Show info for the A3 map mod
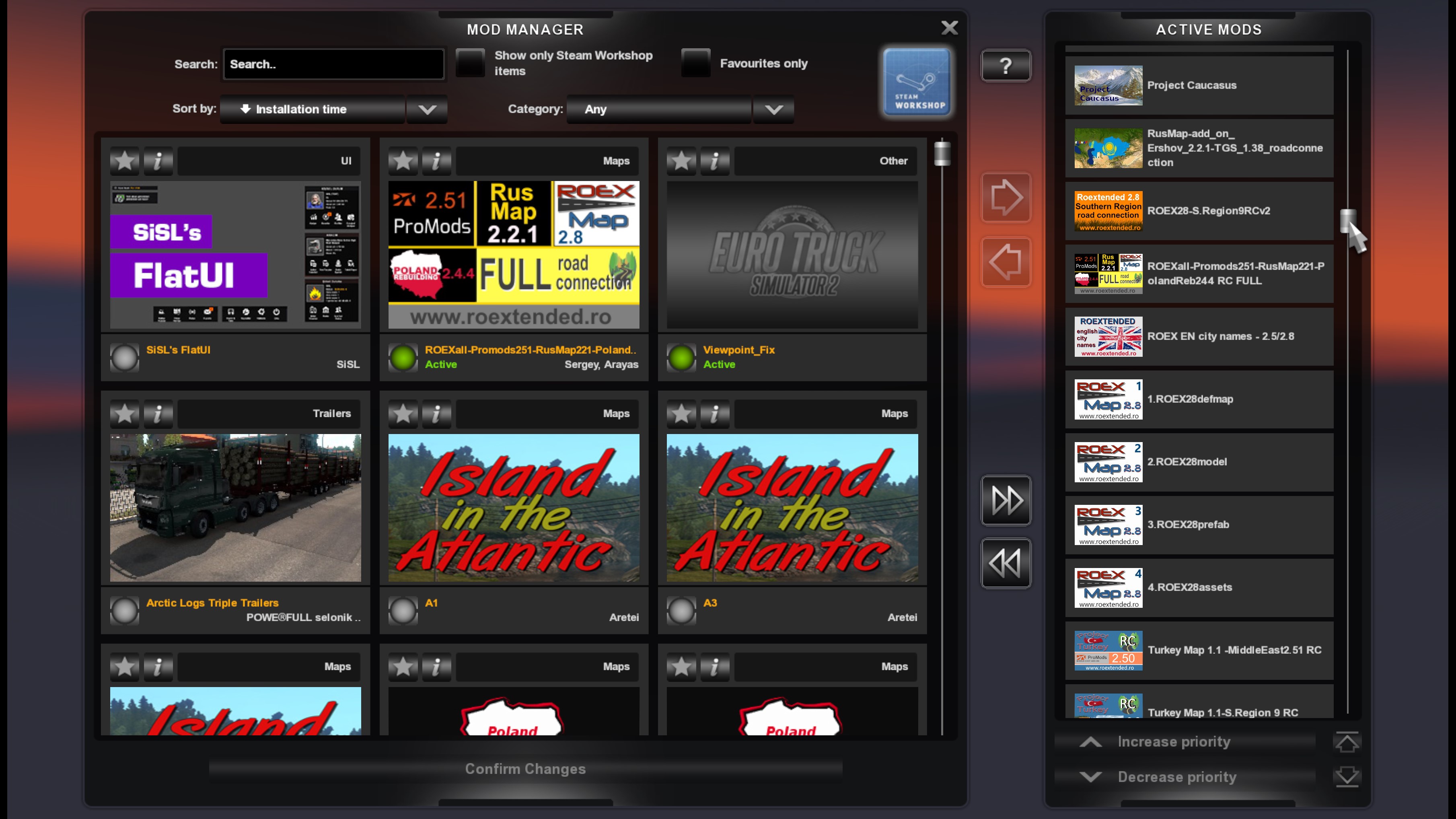The height and width of the screenshot is (819, 1456). (x=714, y=414)
